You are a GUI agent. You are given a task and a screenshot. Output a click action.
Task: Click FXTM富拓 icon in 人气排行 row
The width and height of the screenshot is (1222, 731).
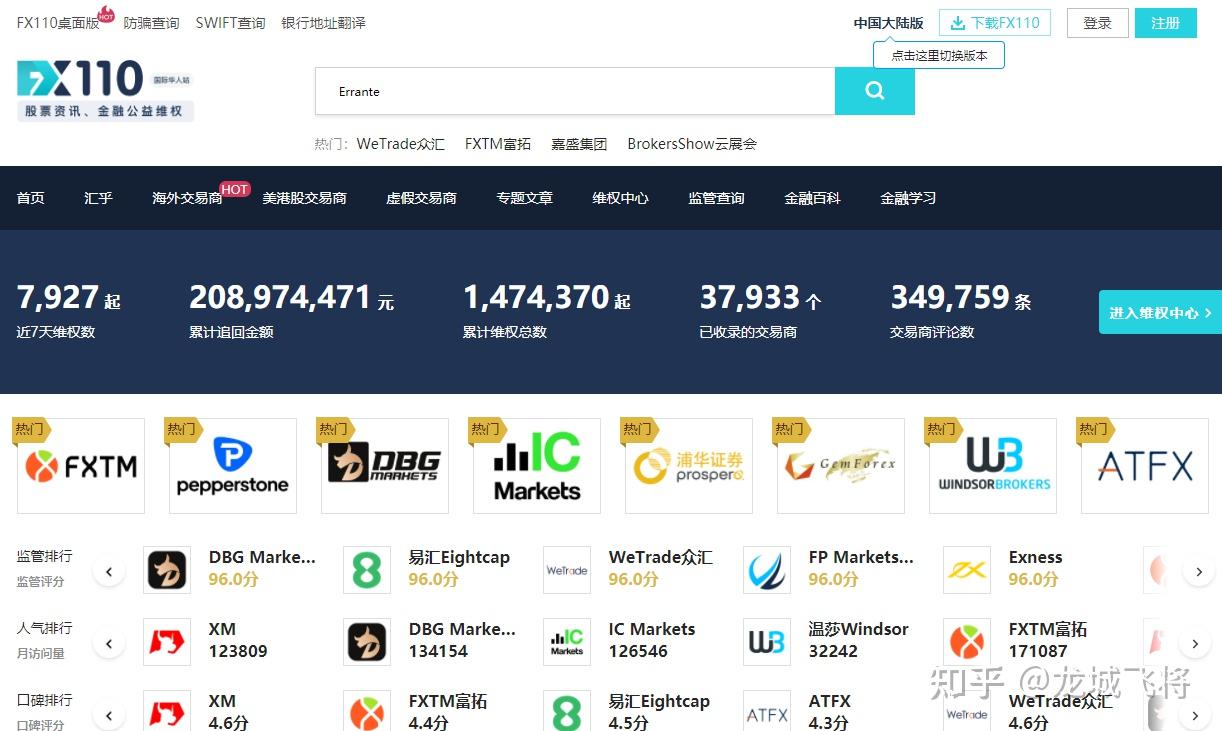click(x=967, y=642)
